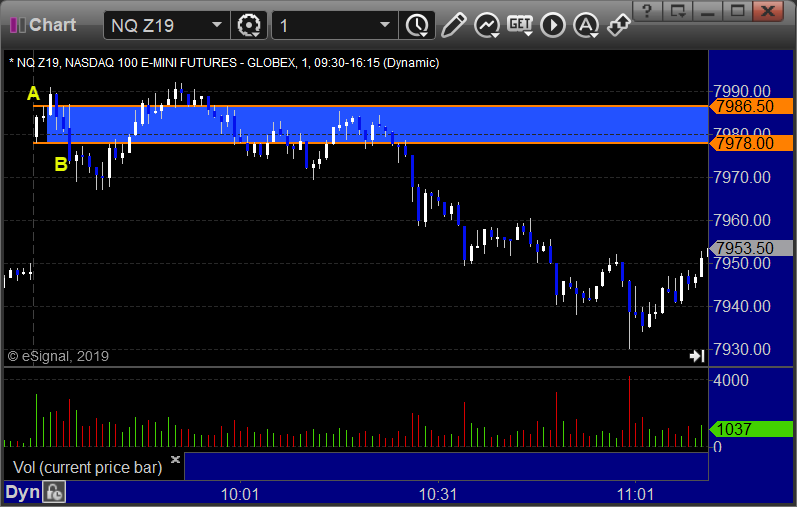This screenshot has width=797, height=507.
Task: Click the Chart window color icon
Action: click(17, 25)
